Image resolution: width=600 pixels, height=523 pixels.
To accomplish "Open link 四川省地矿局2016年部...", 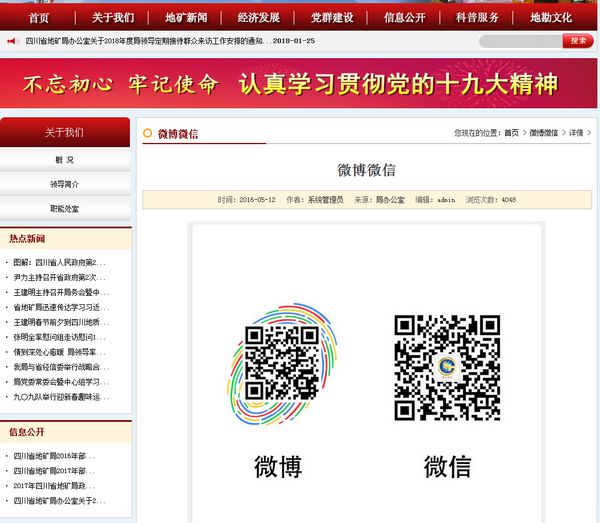I will 54,456.
